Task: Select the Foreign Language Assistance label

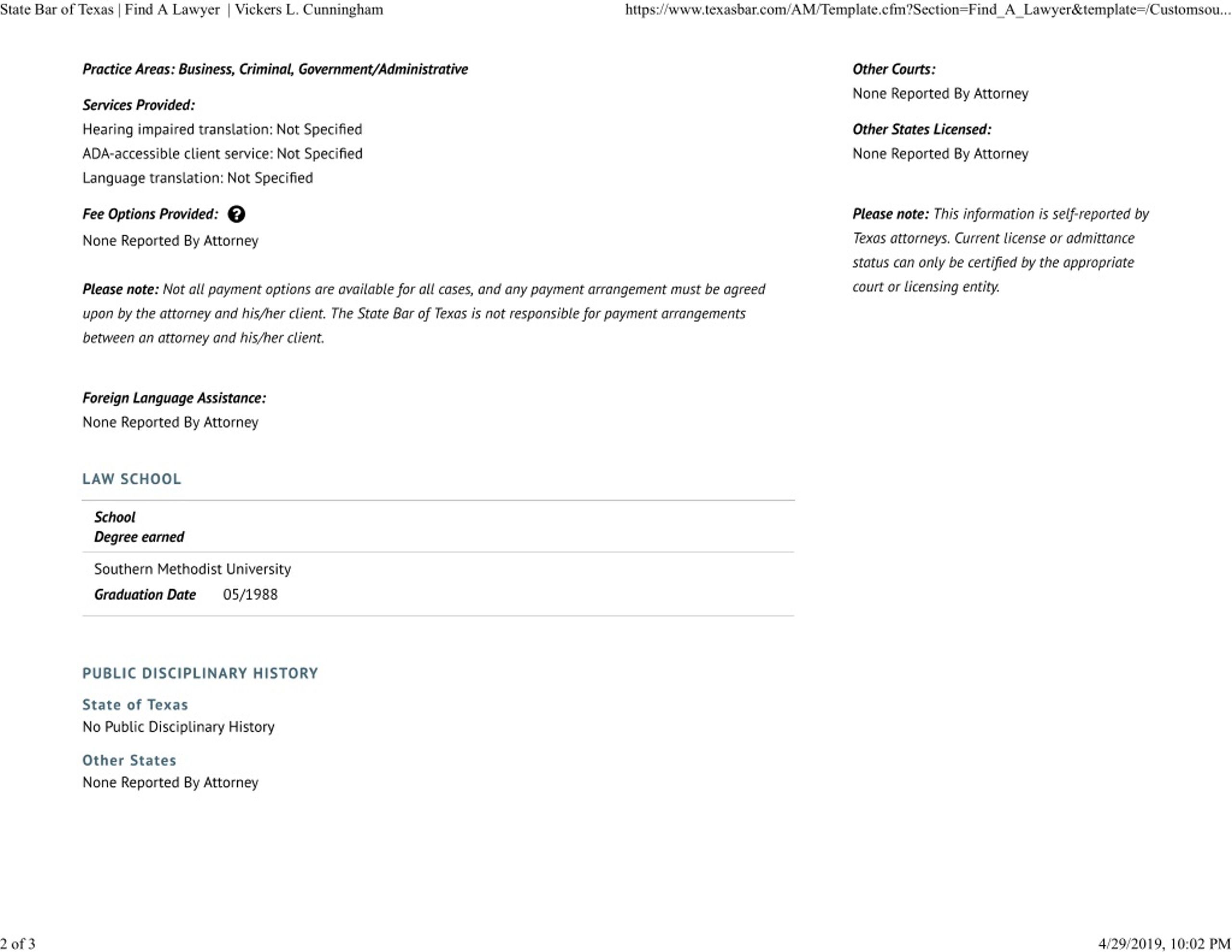Action: pos(174,399)
